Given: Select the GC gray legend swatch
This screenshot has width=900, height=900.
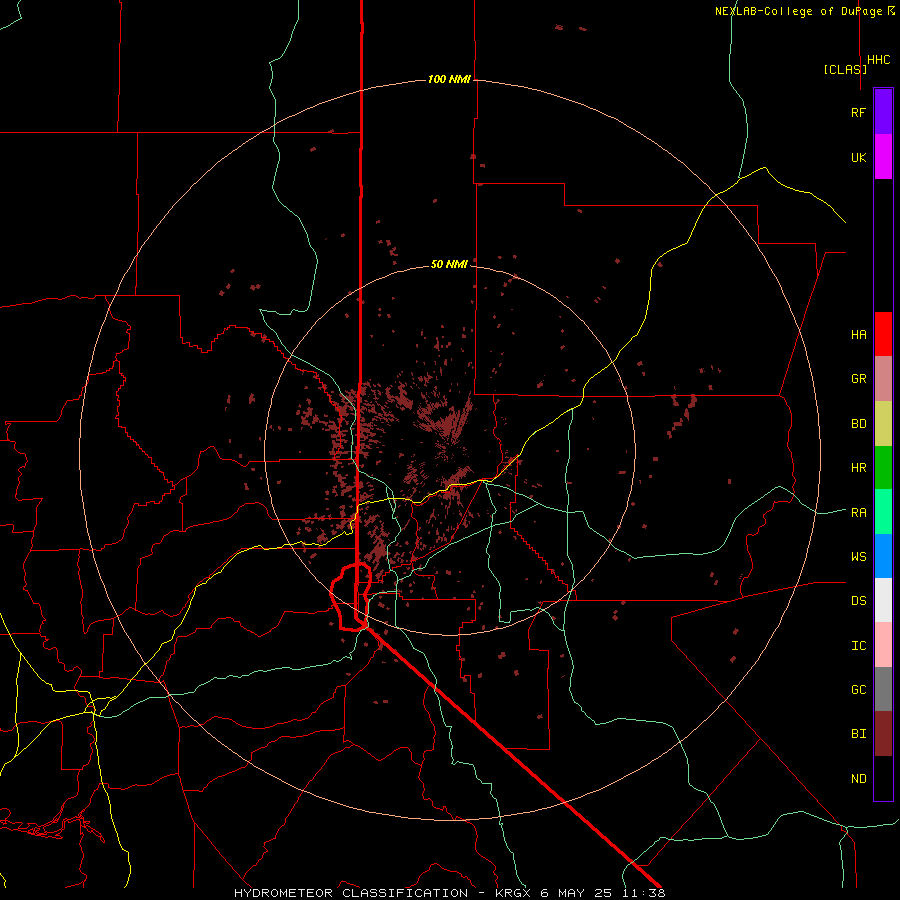Looking at the screenshot, I should click(x=883, y=689).
